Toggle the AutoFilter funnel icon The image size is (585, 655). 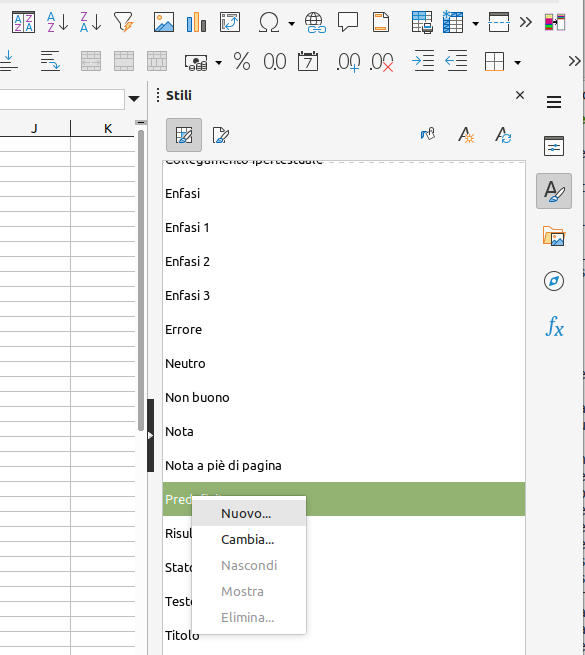[x=124, y=22]
